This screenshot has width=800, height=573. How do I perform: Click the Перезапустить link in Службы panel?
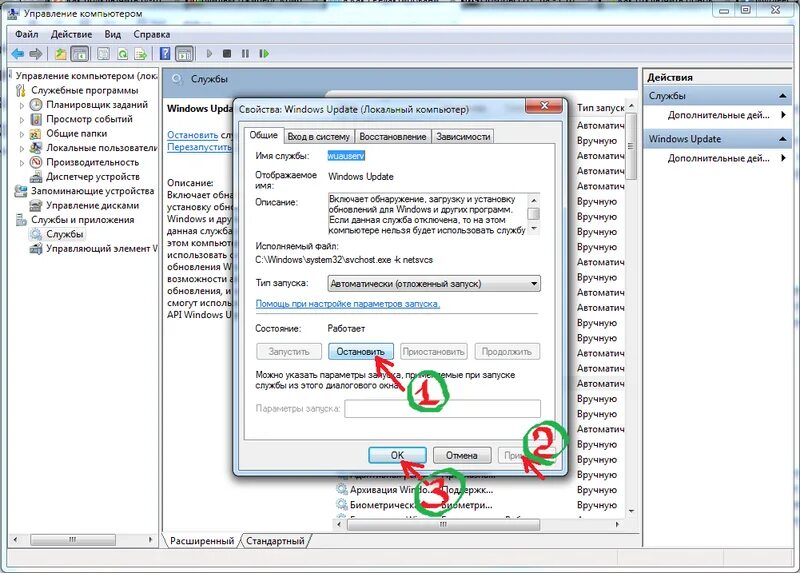[199, 147]
